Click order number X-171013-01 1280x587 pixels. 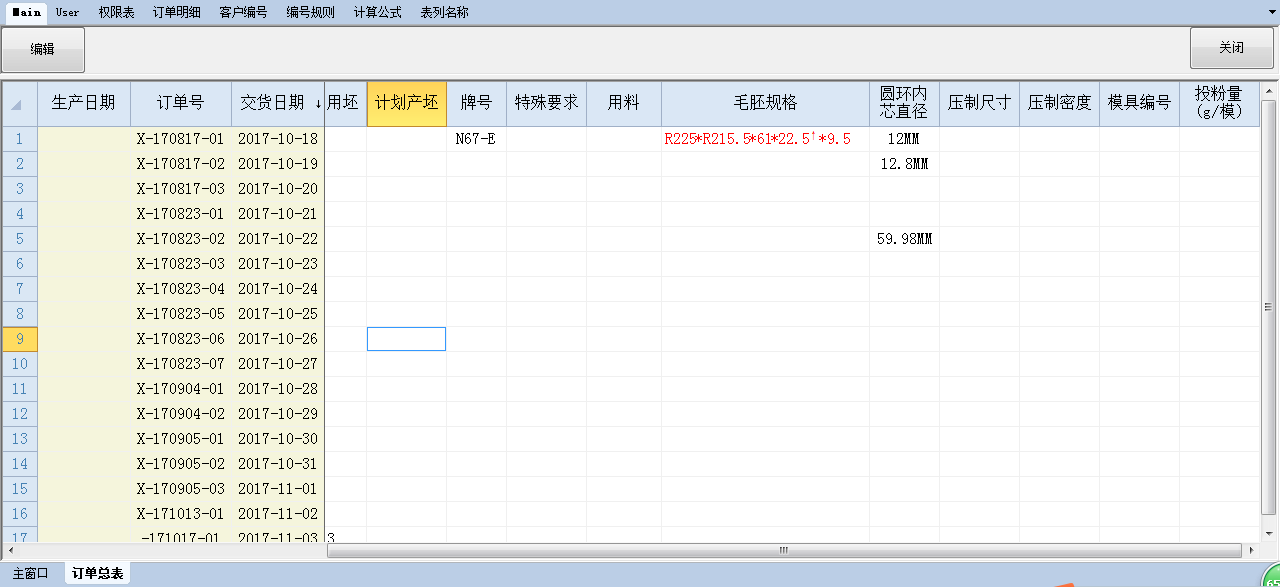181,514
